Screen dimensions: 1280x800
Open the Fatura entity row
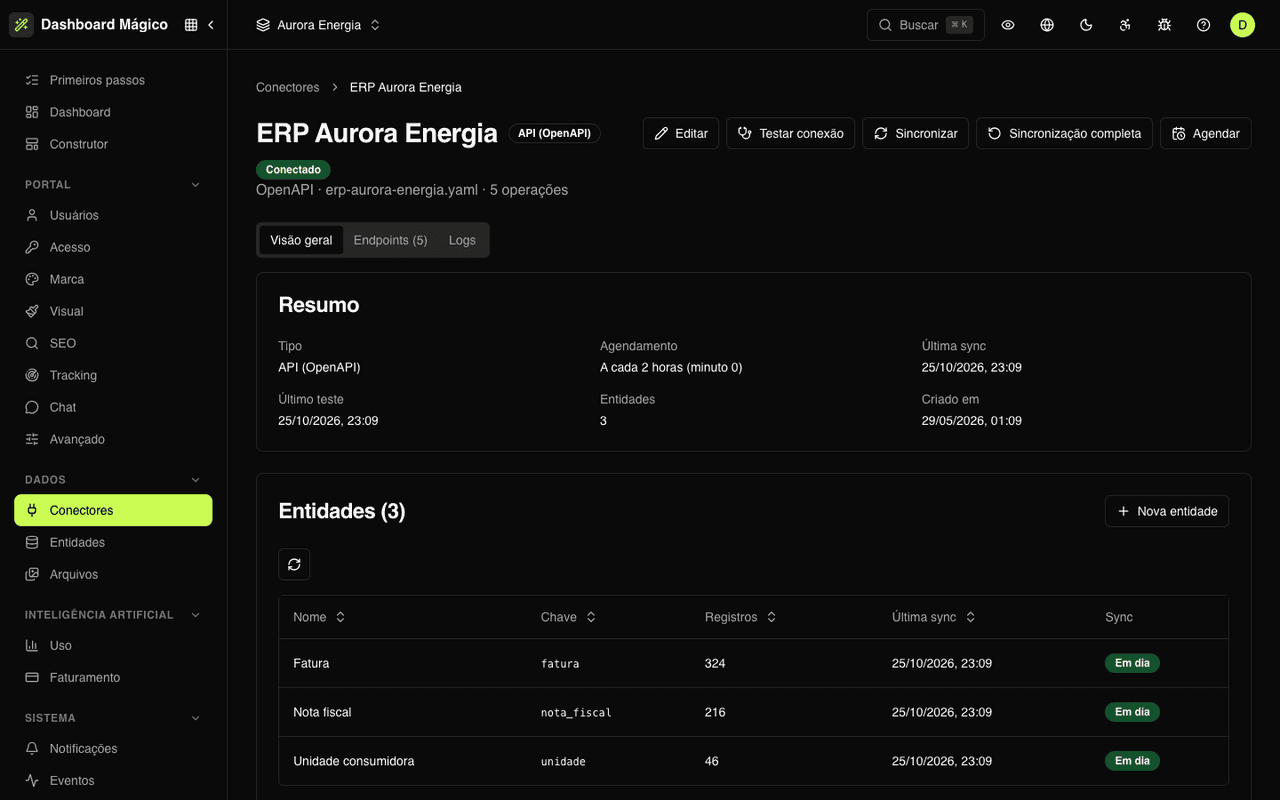(753, 663)
